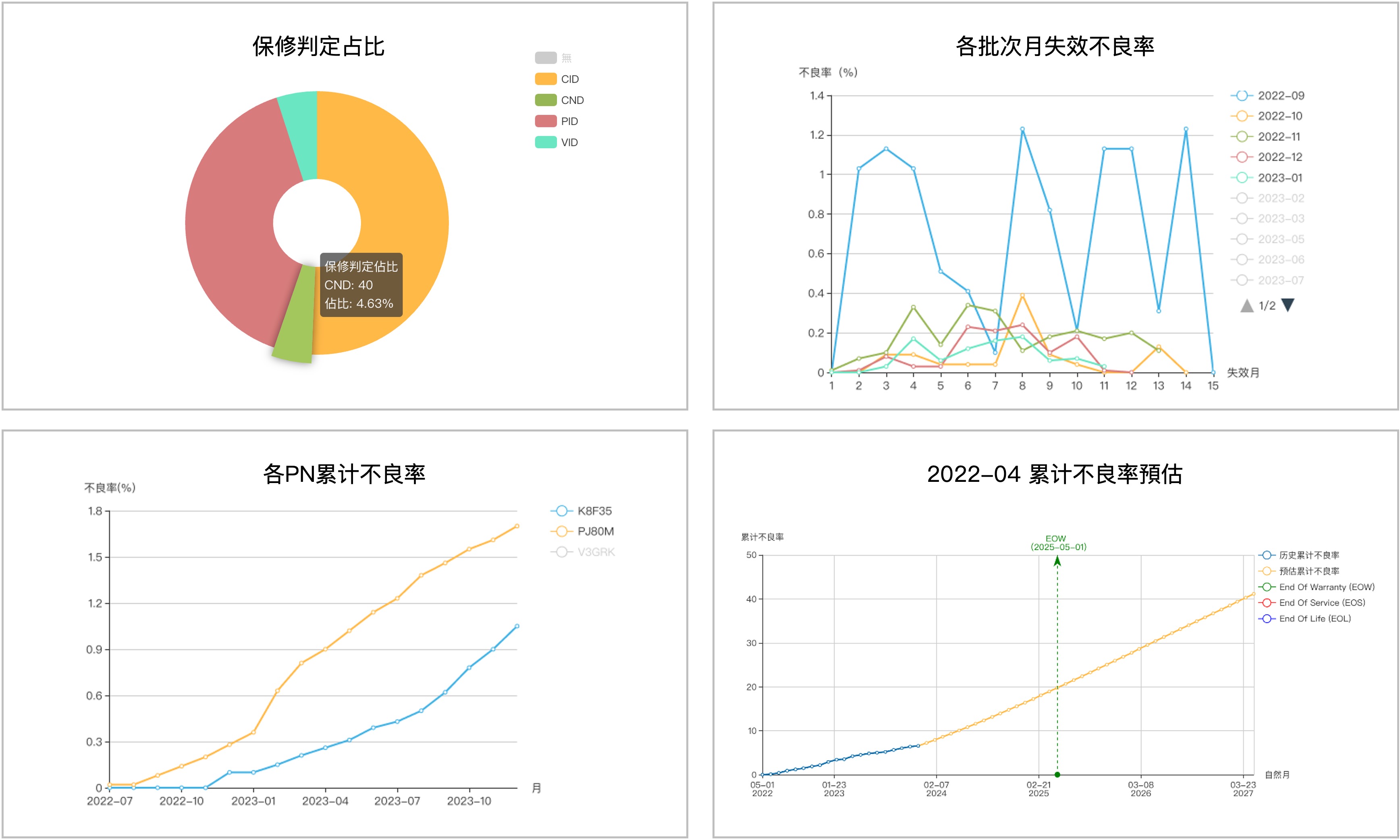Click x-axis label 02-07 2024
Viewport: 1400px width, 840px height.
pyautogui.click(x=936, y=789)
